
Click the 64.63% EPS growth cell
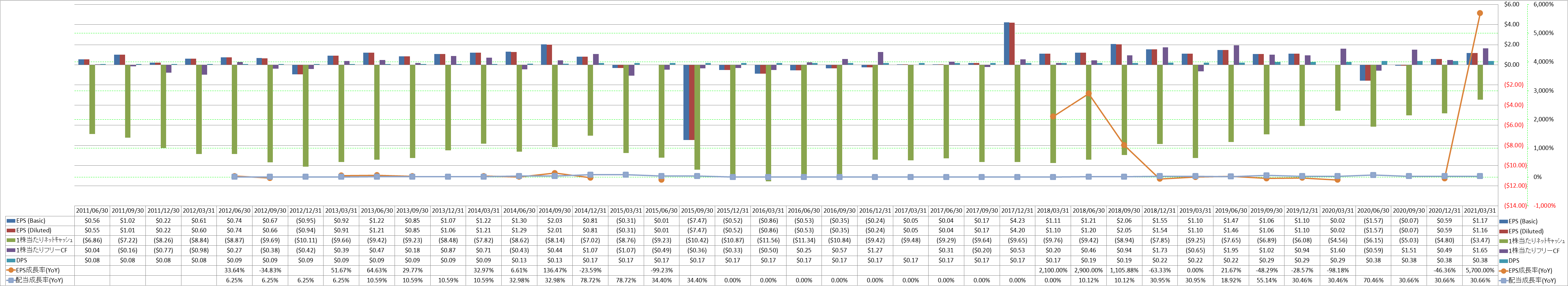377,270
